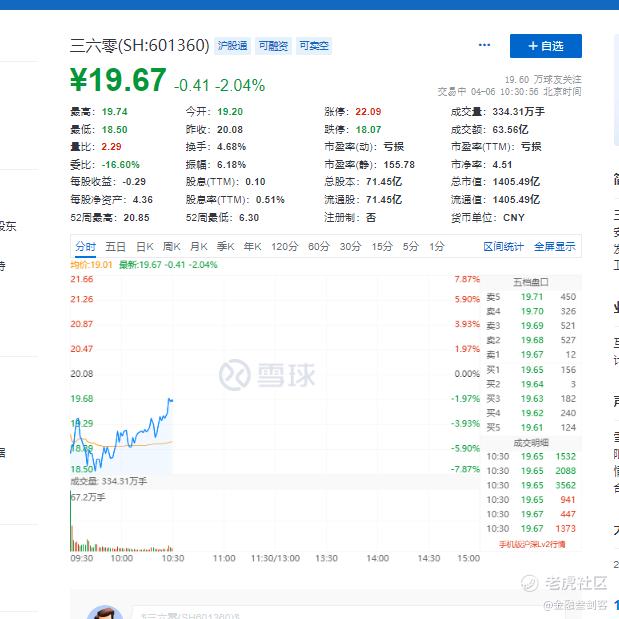
Task: Click the 成交量 value 334.31万手
Action: coord(518,112)
